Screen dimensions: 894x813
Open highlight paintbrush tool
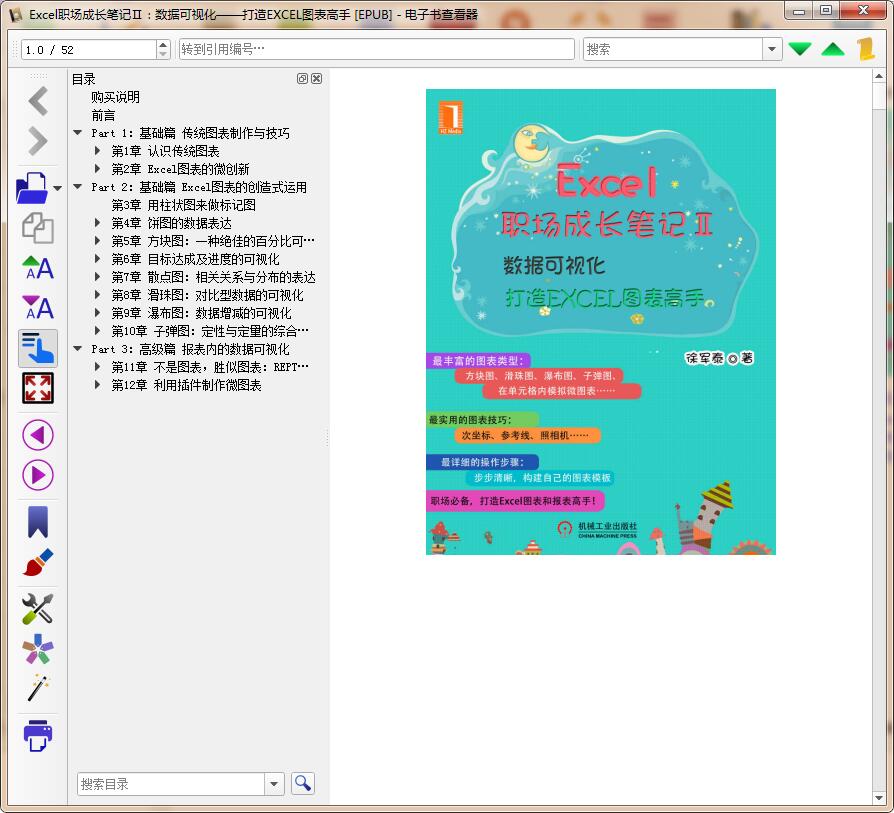click(38, 562)
